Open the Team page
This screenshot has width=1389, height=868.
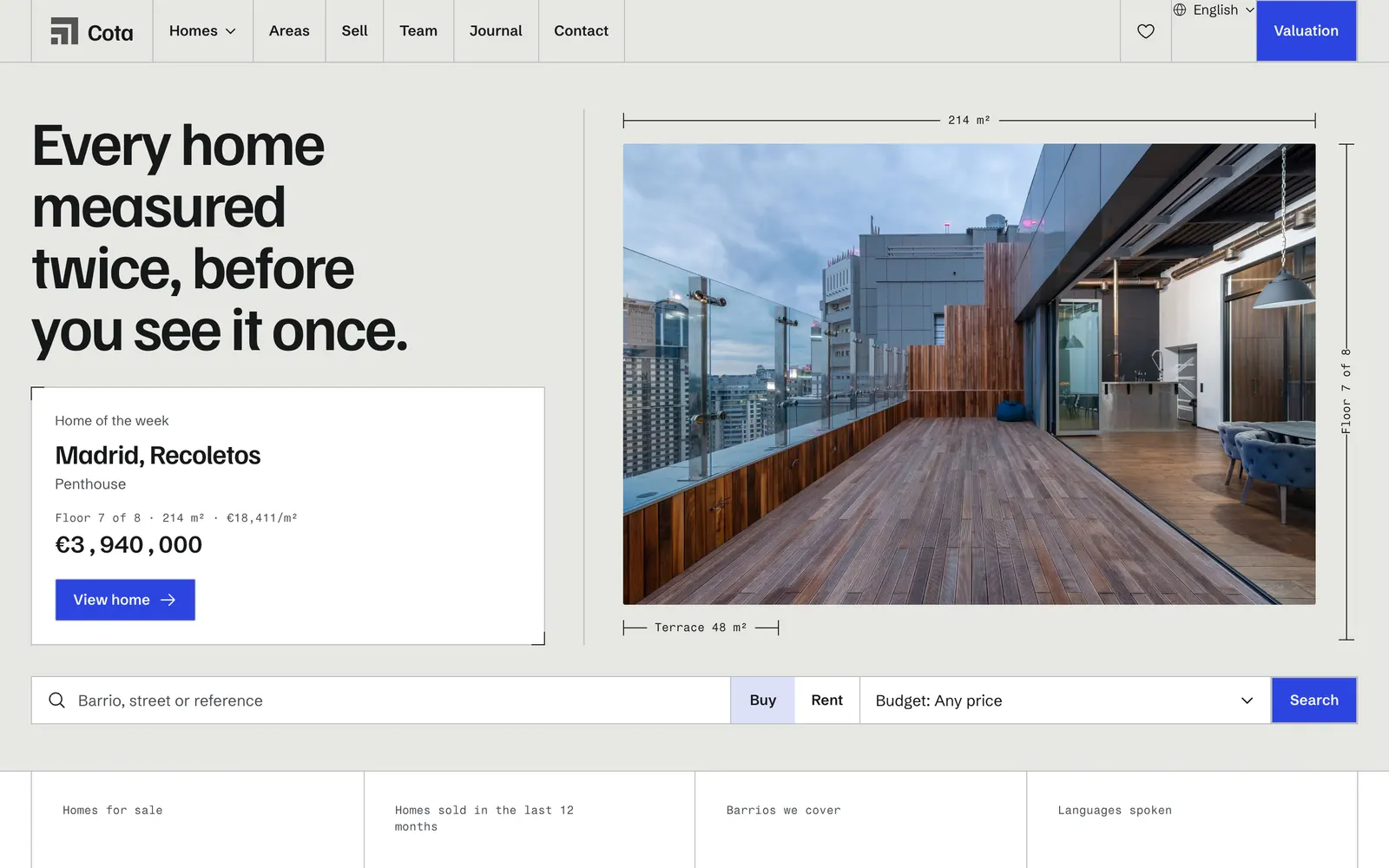pyautogui.click(x=418, y=31)
